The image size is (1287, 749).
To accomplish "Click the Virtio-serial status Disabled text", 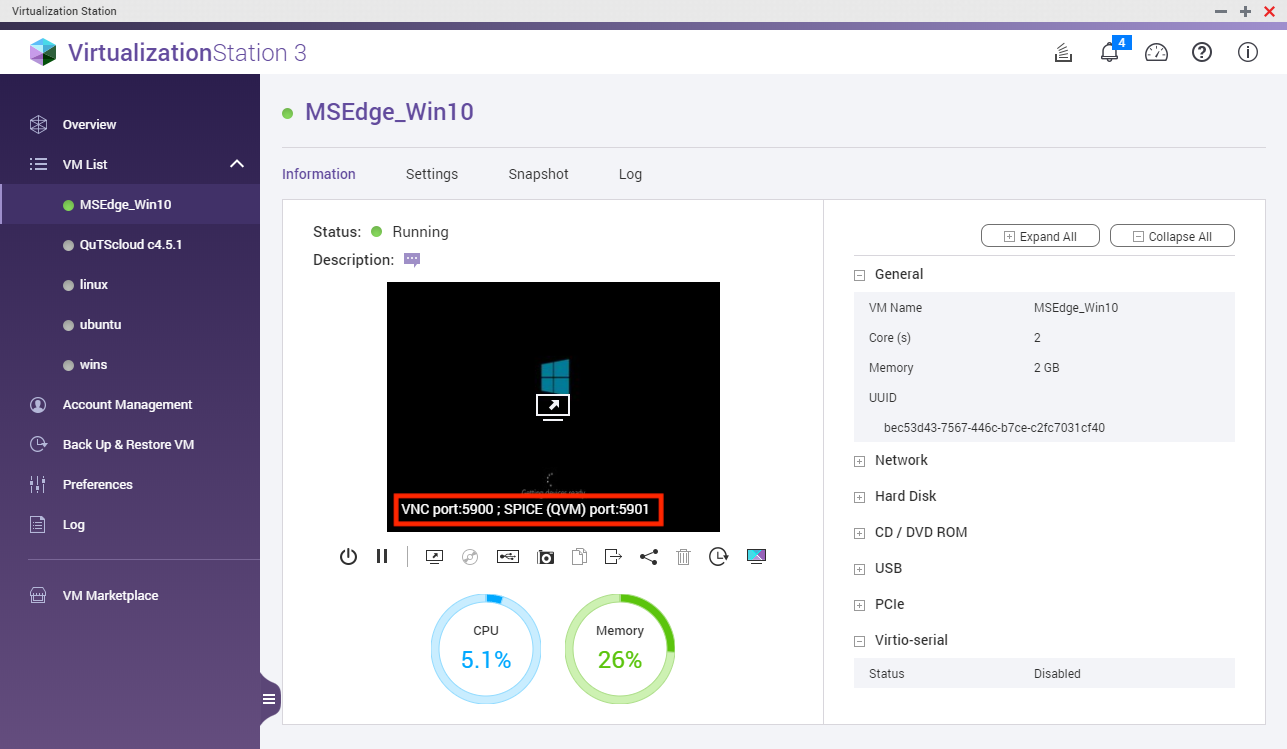I will [1057, 674].
